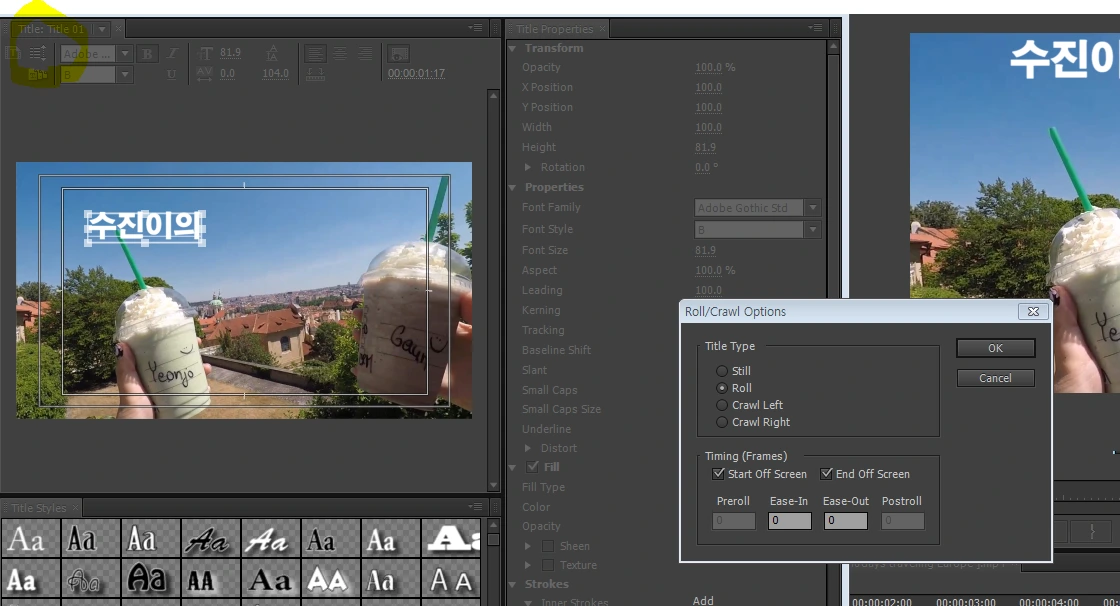Open the Title Properties panel flyout menu
The image size is (1120, 606).
click(x=815, y=28)
